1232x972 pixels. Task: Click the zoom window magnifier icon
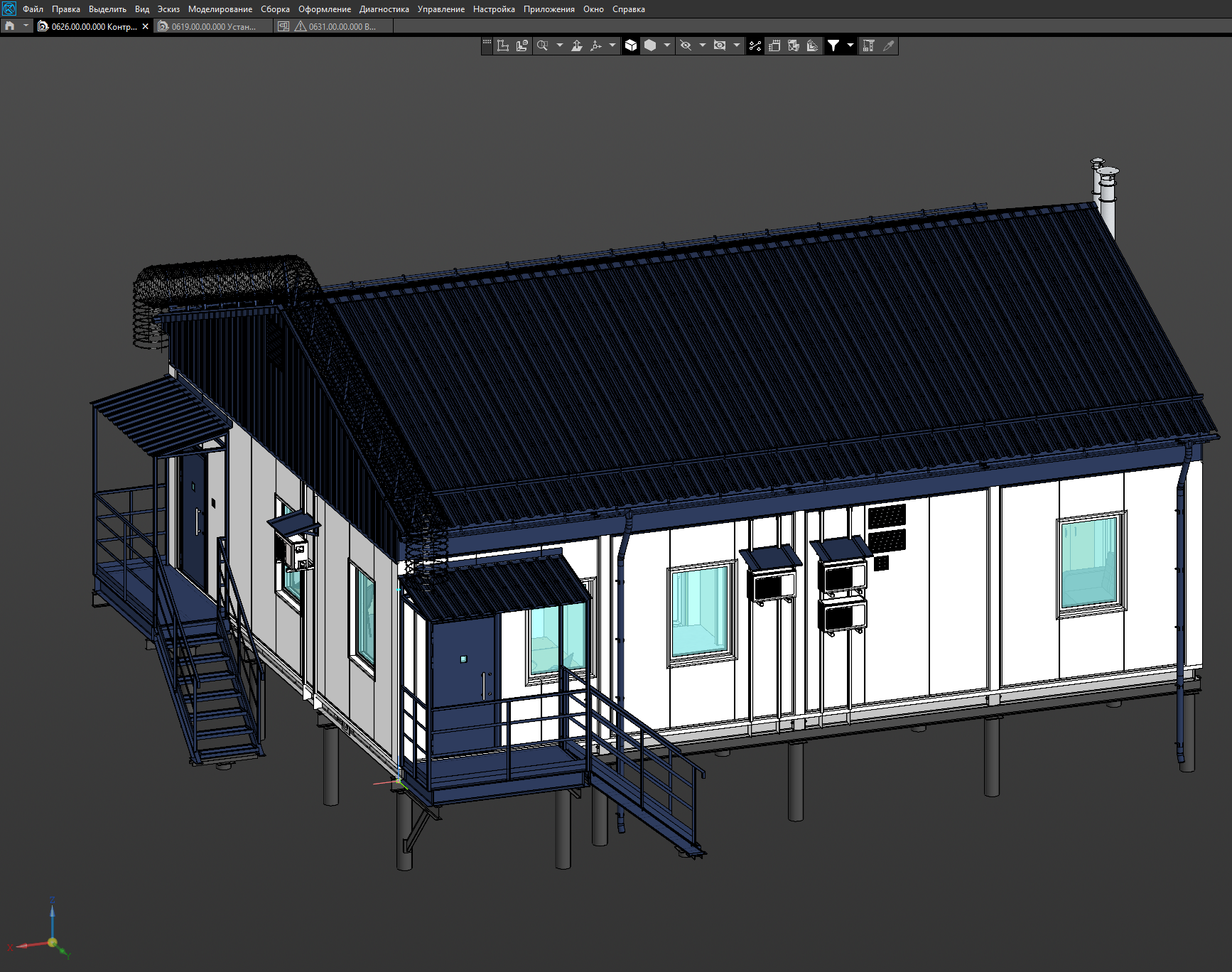(x=543, y=46)
